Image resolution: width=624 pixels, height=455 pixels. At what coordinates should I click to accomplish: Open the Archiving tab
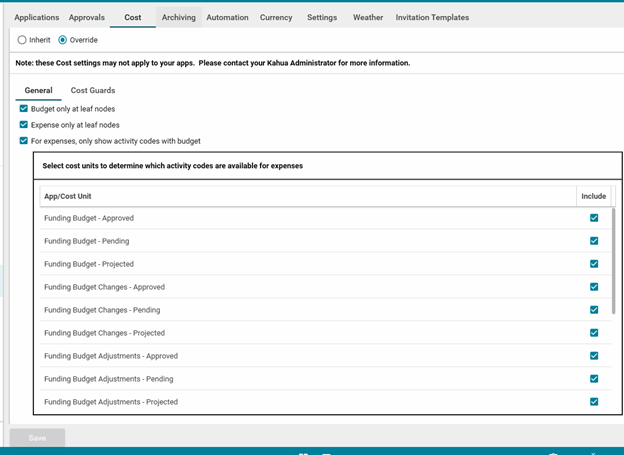click(x=179, y=18)
